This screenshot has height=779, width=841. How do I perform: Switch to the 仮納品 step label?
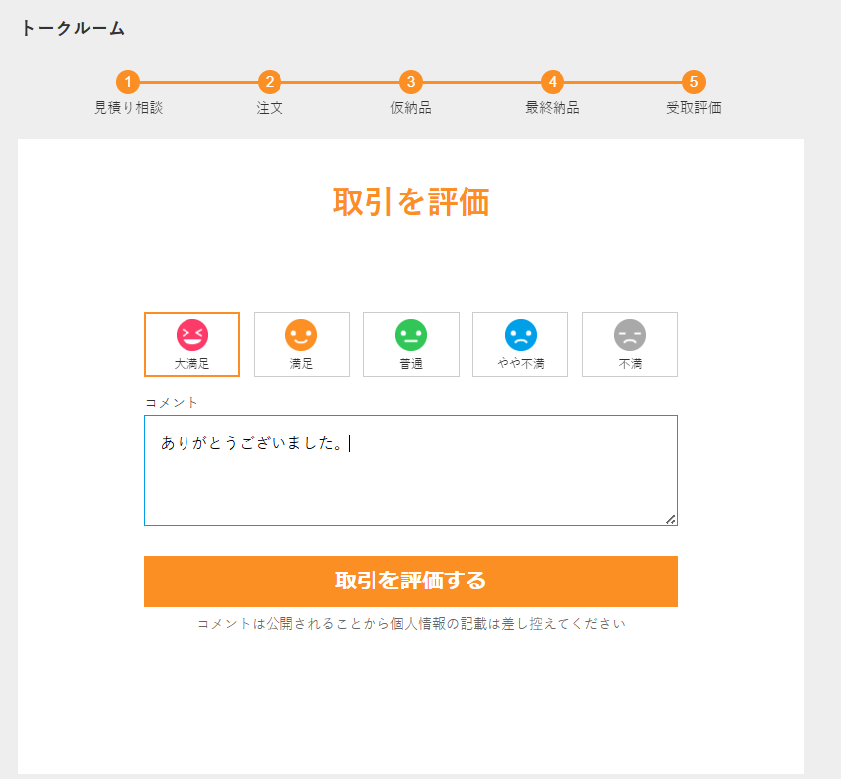410,108
